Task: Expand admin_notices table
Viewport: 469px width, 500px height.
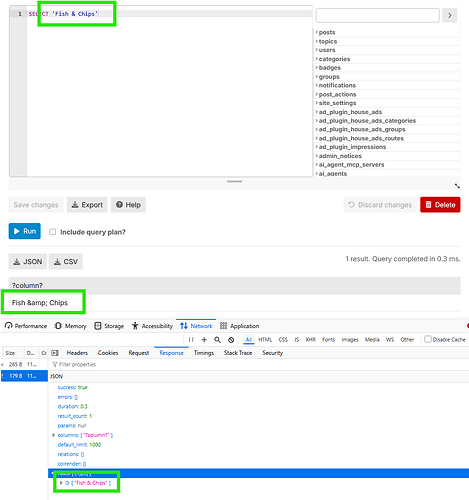Action: [339, 156]
